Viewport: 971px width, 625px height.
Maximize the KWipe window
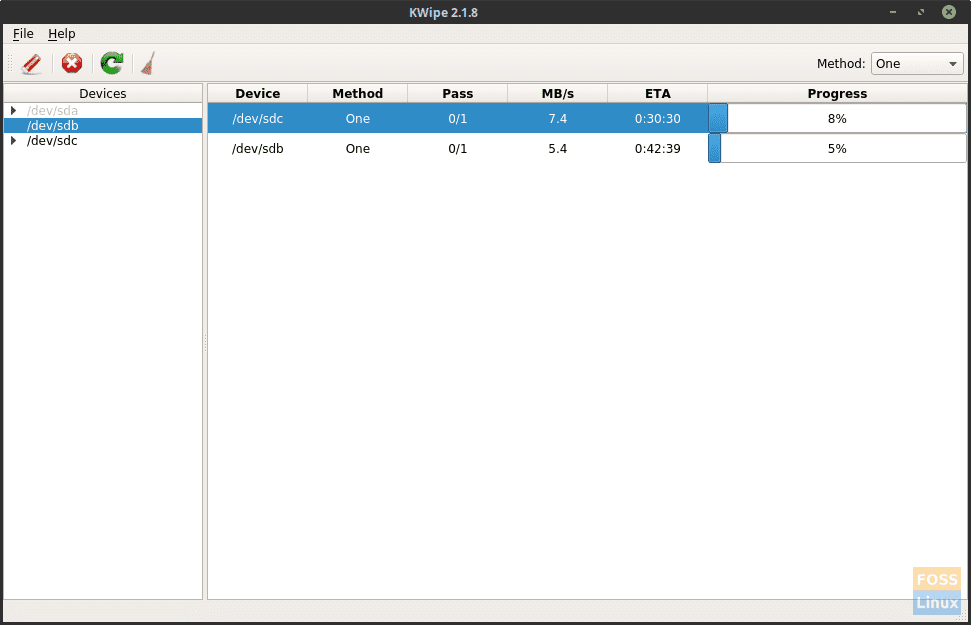tap(921, 12)
